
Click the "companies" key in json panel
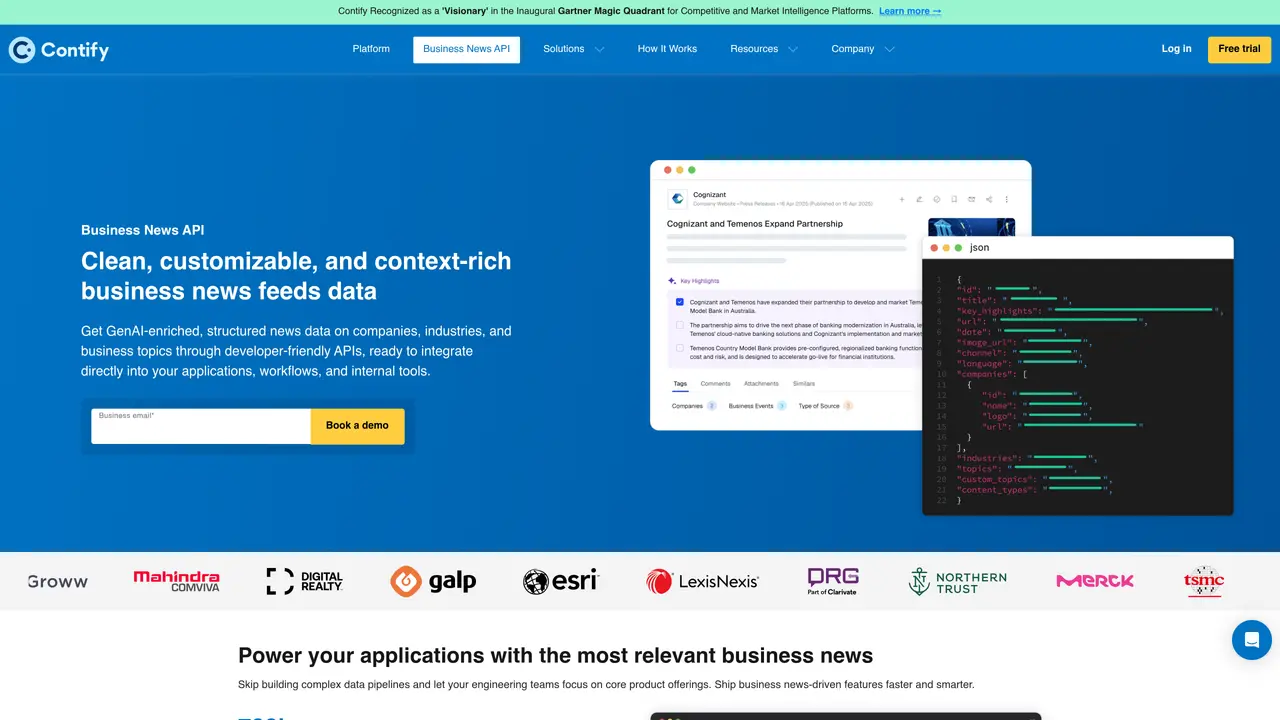[983, 374]
